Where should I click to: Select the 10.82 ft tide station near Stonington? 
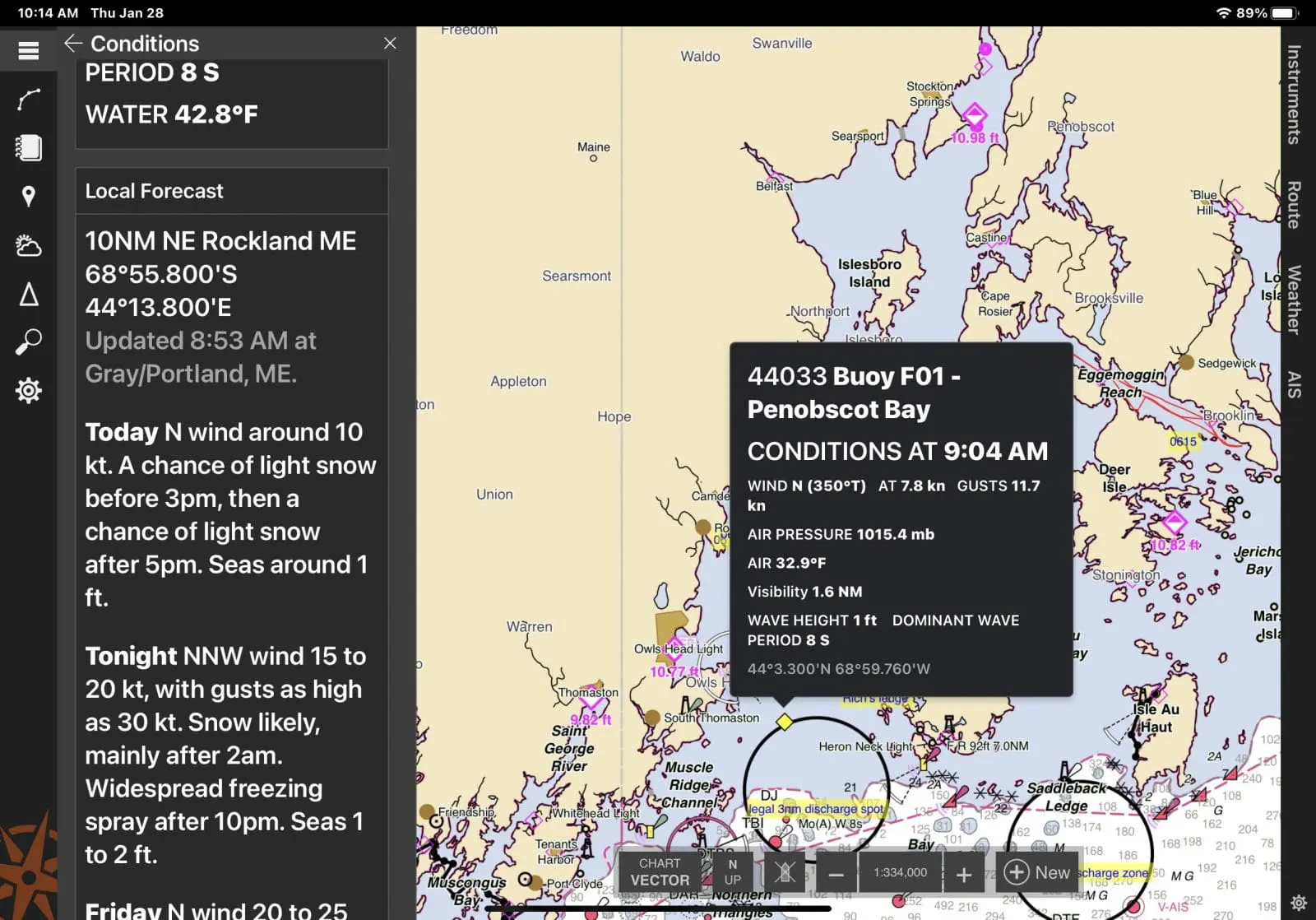pyautogui.click(x=1174, y=523)
